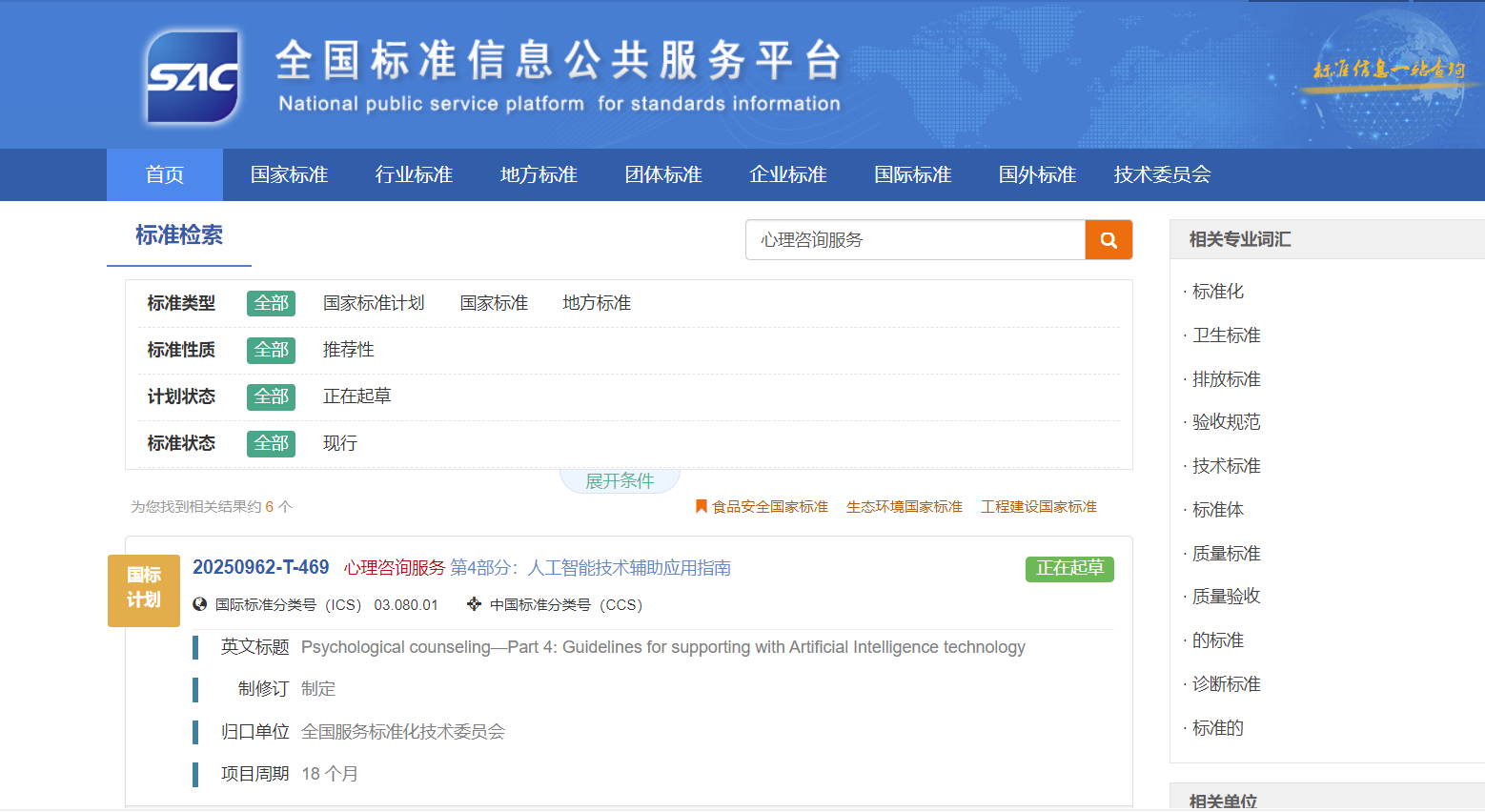Expand filters with 展开条件
Image resolution: width=1485 pixels, height=812 pixels.
click(619, 480)
